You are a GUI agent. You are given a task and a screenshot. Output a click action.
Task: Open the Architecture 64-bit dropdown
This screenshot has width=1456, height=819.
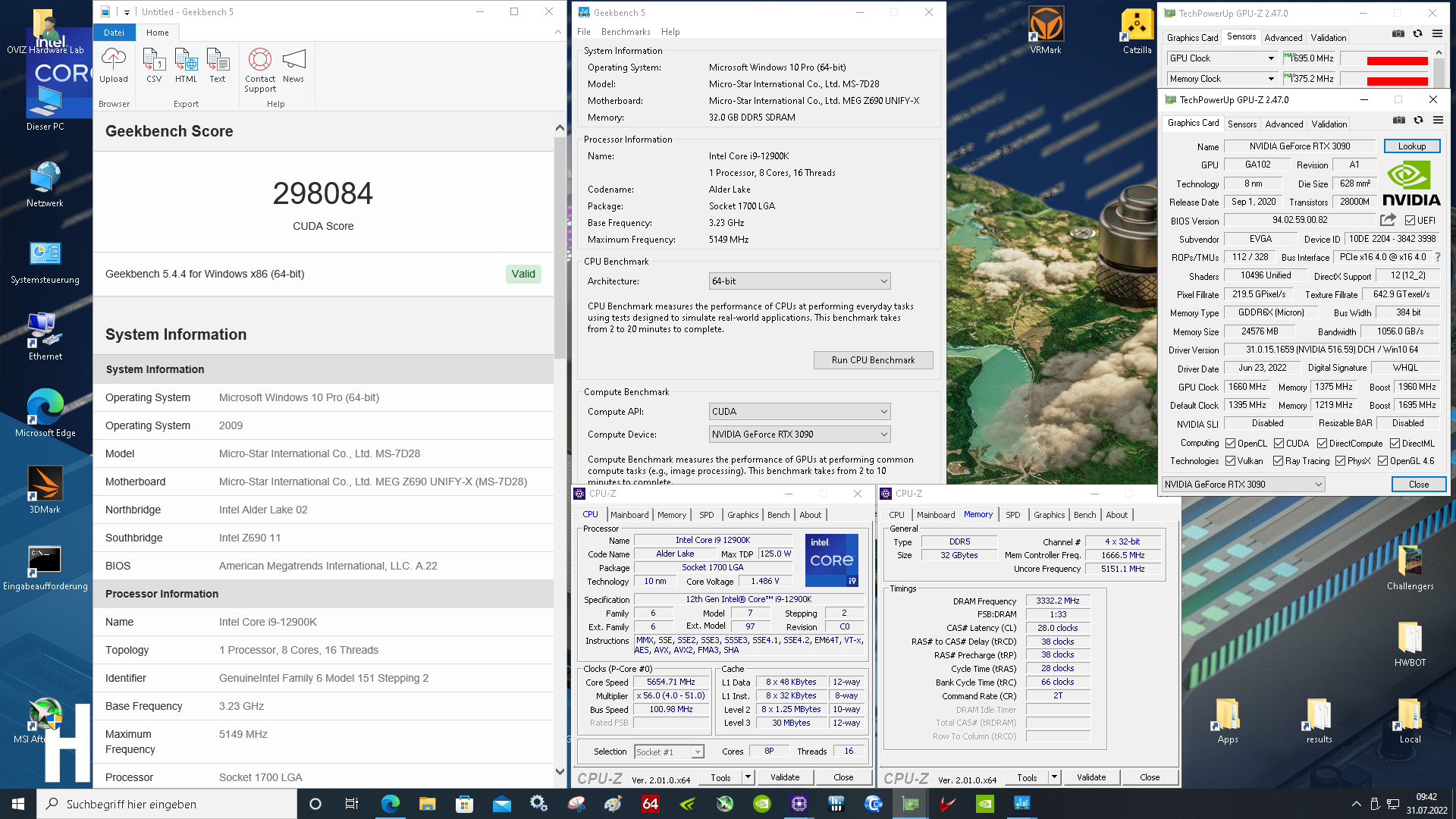(799, 281)
